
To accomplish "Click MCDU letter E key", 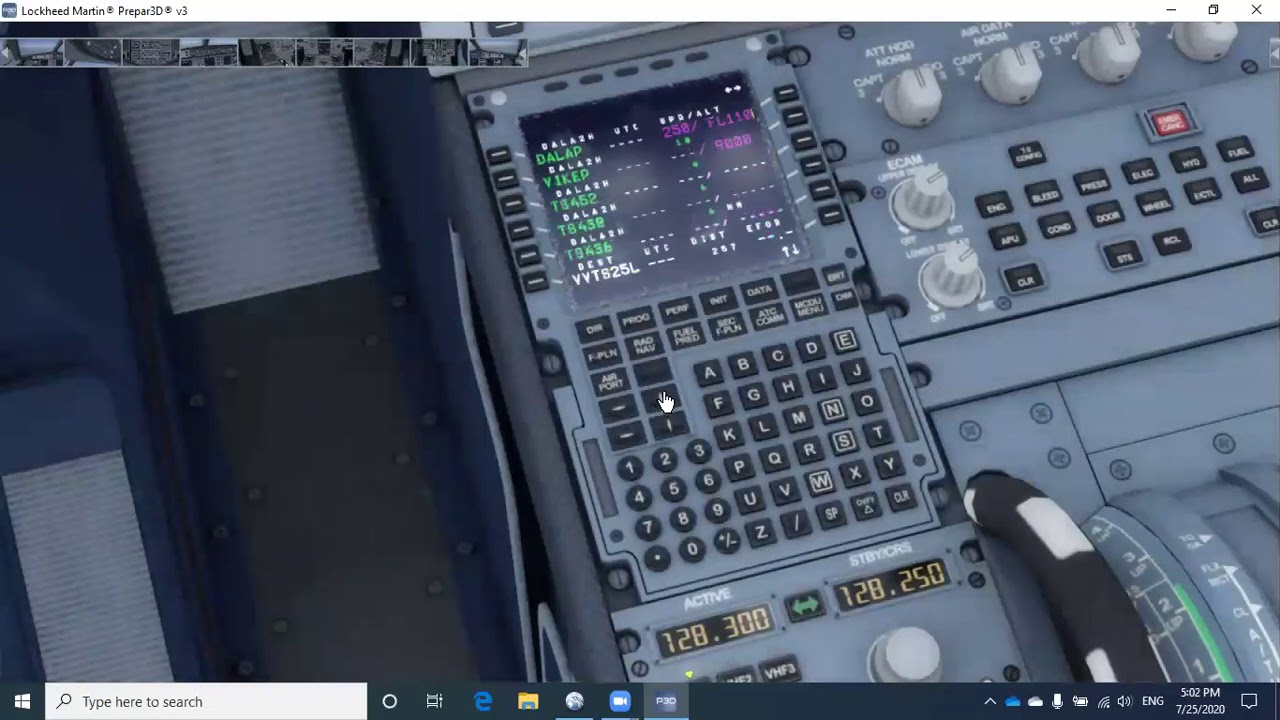I will tap(845, 340).
